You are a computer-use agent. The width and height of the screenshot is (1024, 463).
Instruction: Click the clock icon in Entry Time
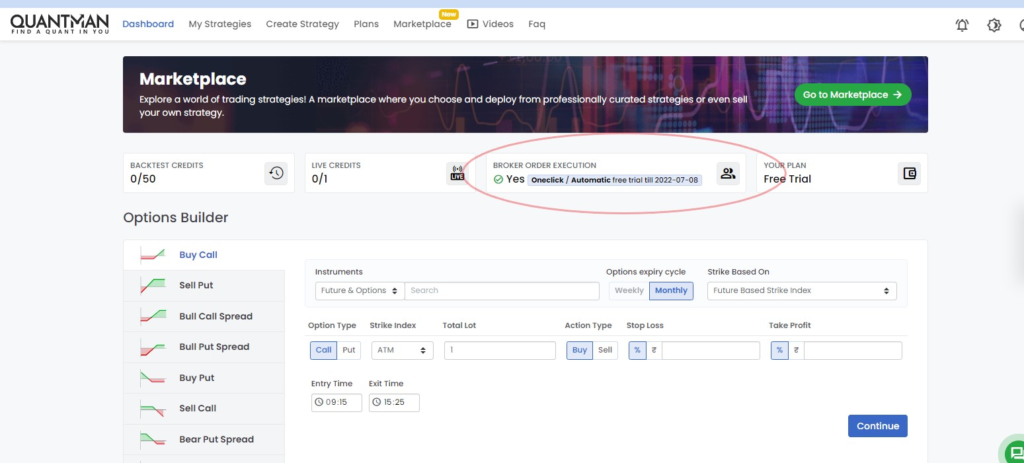319,402
